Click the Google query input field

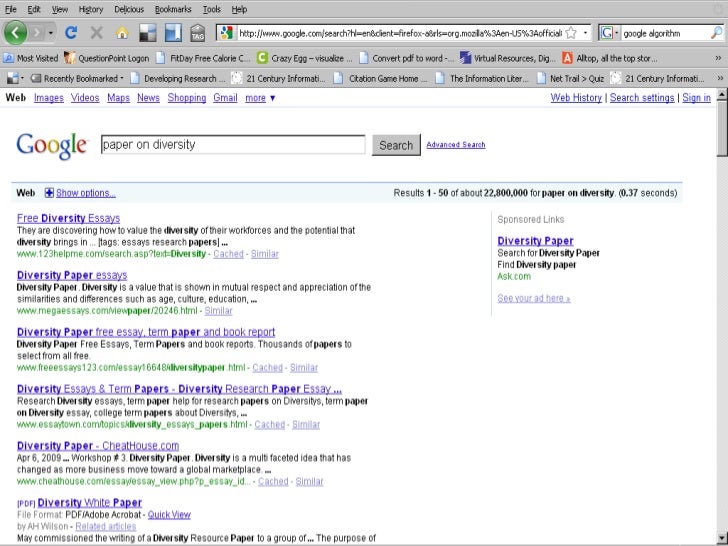(233, 145)
